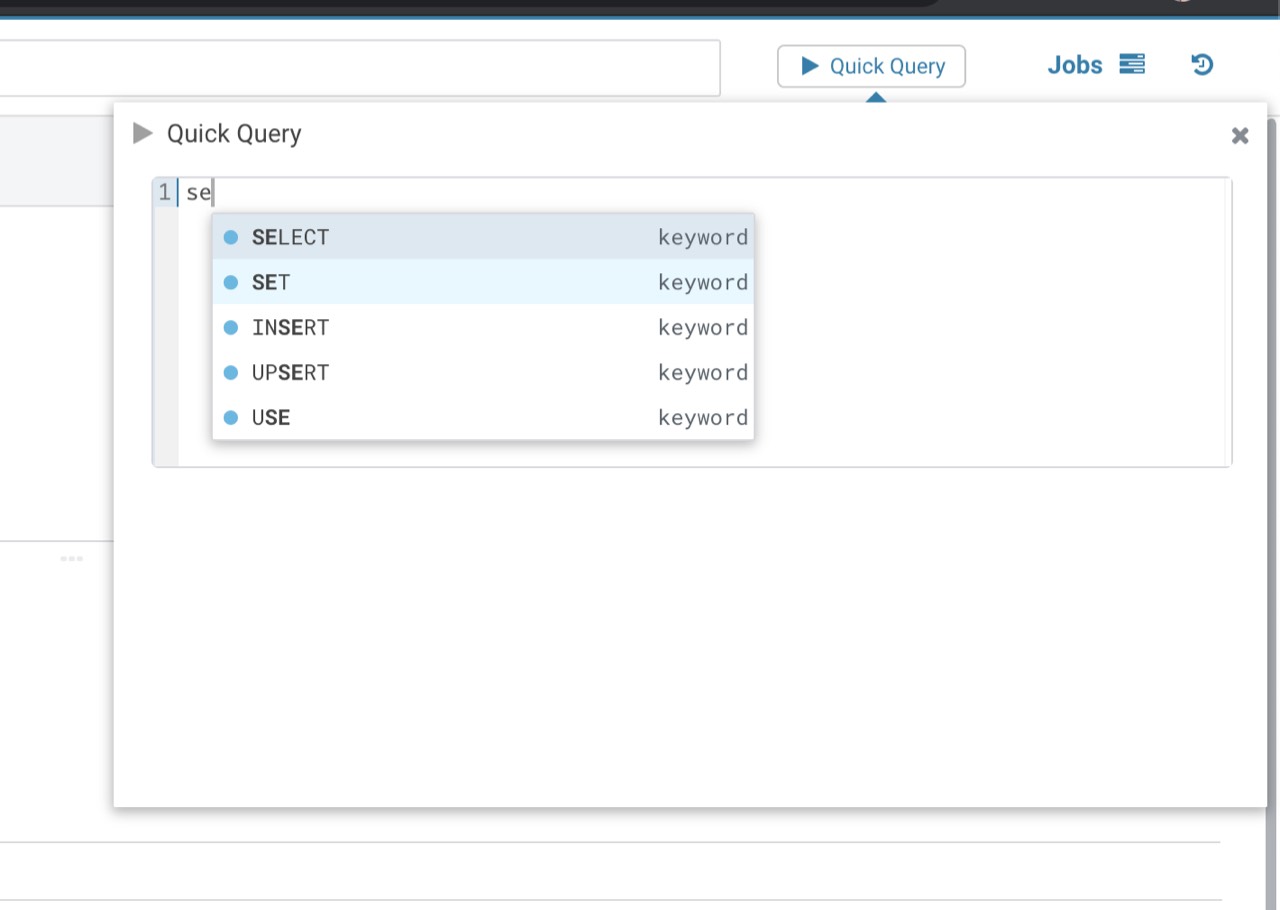The height and width of the screenshot is (910, 1280).
Task: Open the Jobs panel
Action: tap(1095, 65)
